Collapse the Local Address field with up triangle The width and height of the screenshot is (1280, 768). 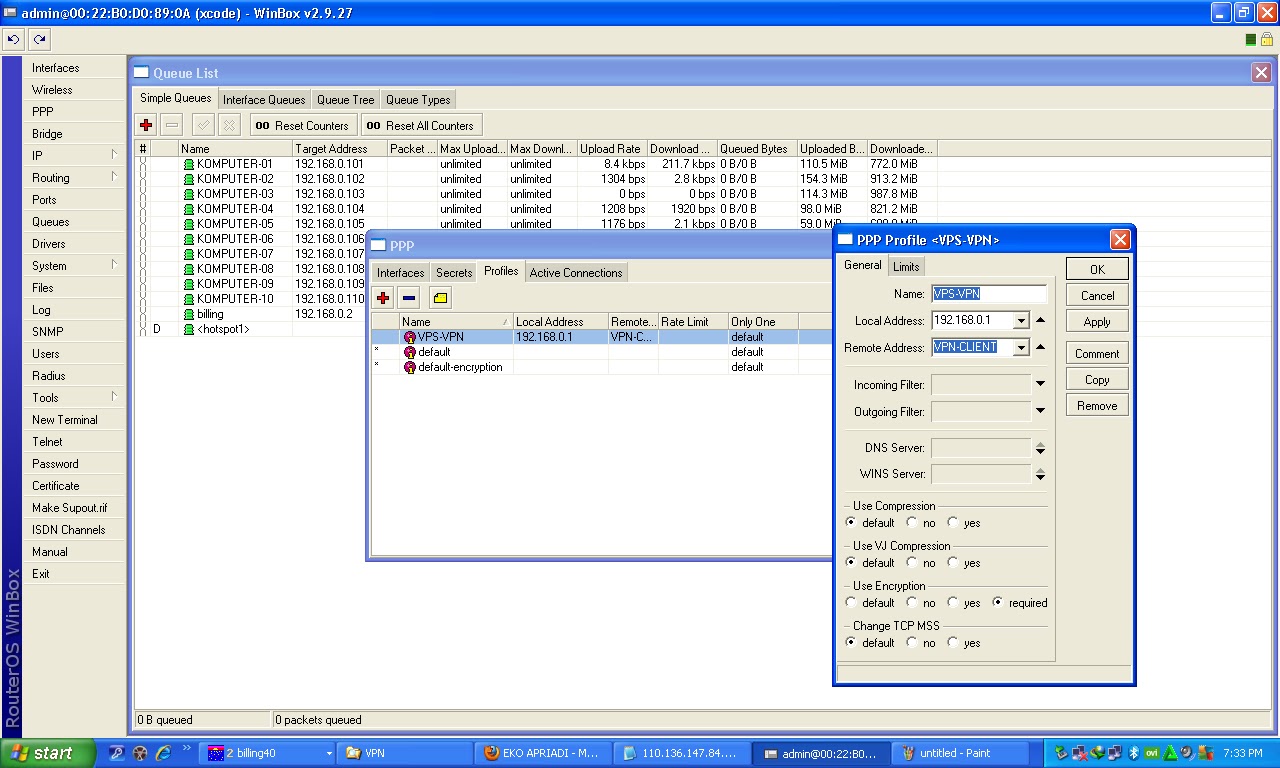coord(1040,321)
